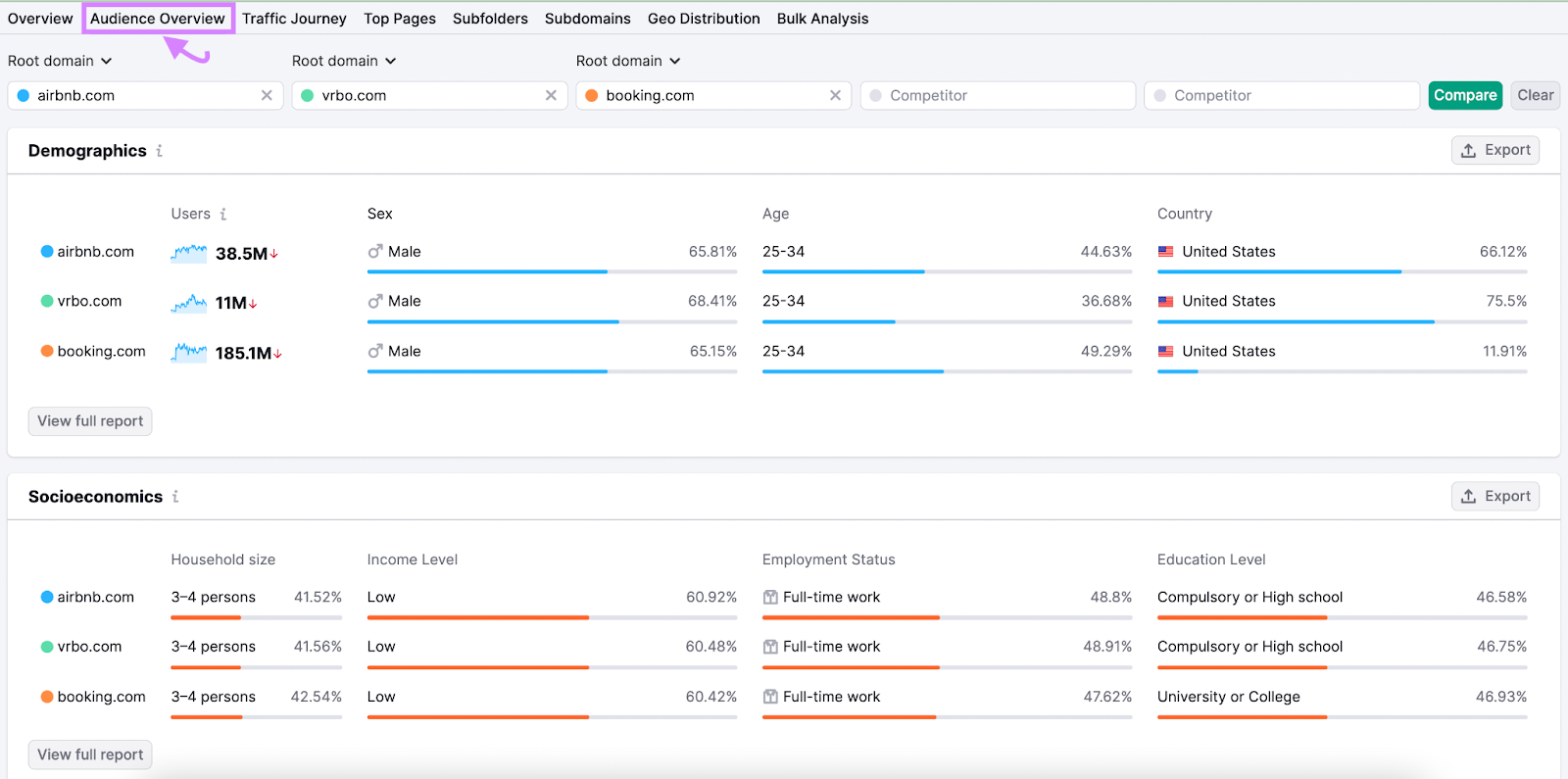This screenshot has width=1568, height=779.
Task: Click the Socioeconomics info icon
Action: pos(175,497)
